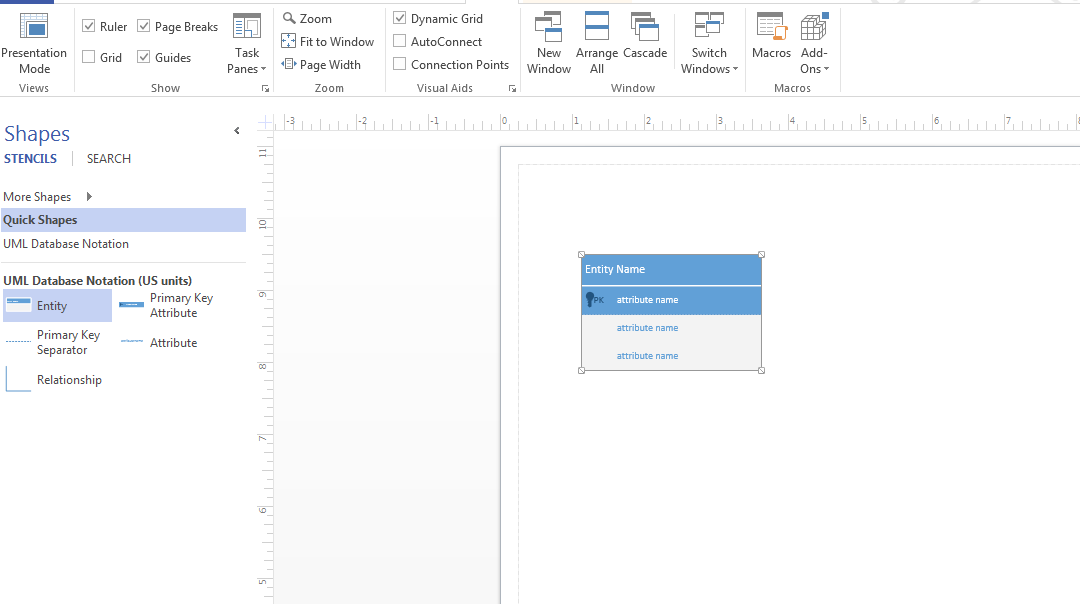Select Fit to Window
The image size is (1080, 604).
click(328, 42)
